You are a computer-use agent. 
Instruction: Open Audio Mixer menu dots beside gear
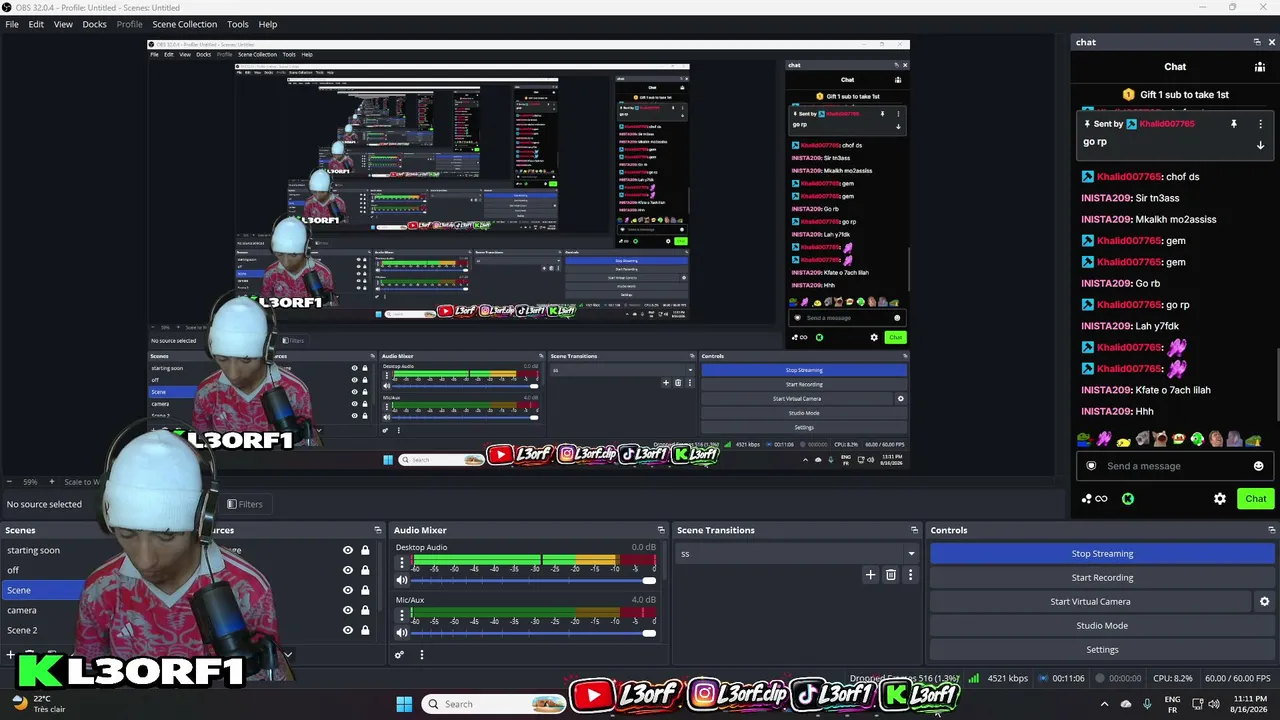click(421, 655)
